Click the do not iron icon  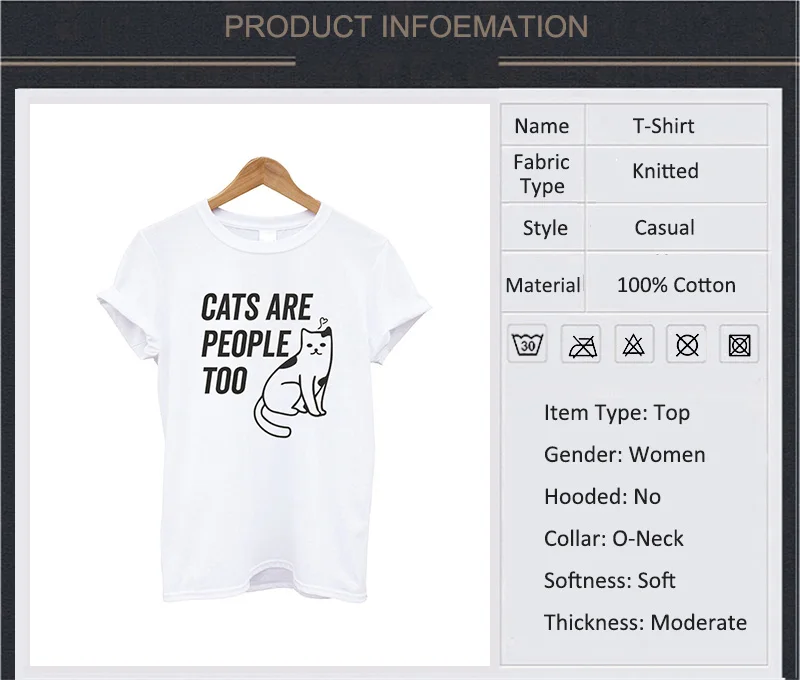(x=581, y=344)
